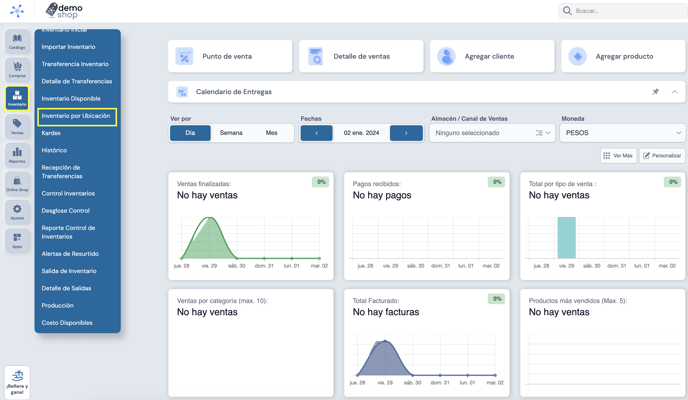This screenshot has height=400, width=688.
Task: Open the Ventas sidebar section
Action: 17,127
